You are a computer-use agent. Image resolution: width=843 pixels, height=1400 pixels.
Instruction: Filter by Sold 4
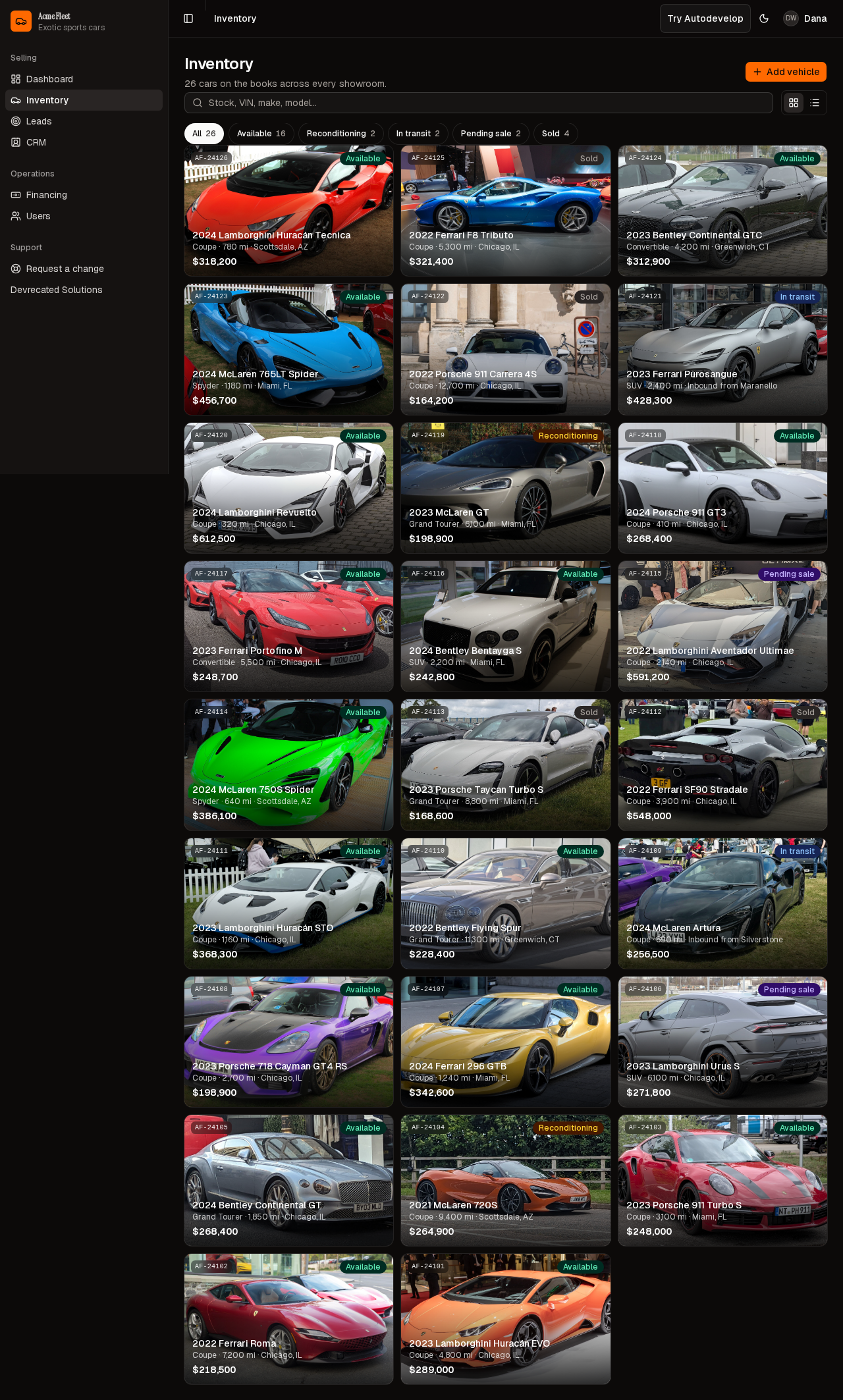pyautogui.click(x=556, y=134)
